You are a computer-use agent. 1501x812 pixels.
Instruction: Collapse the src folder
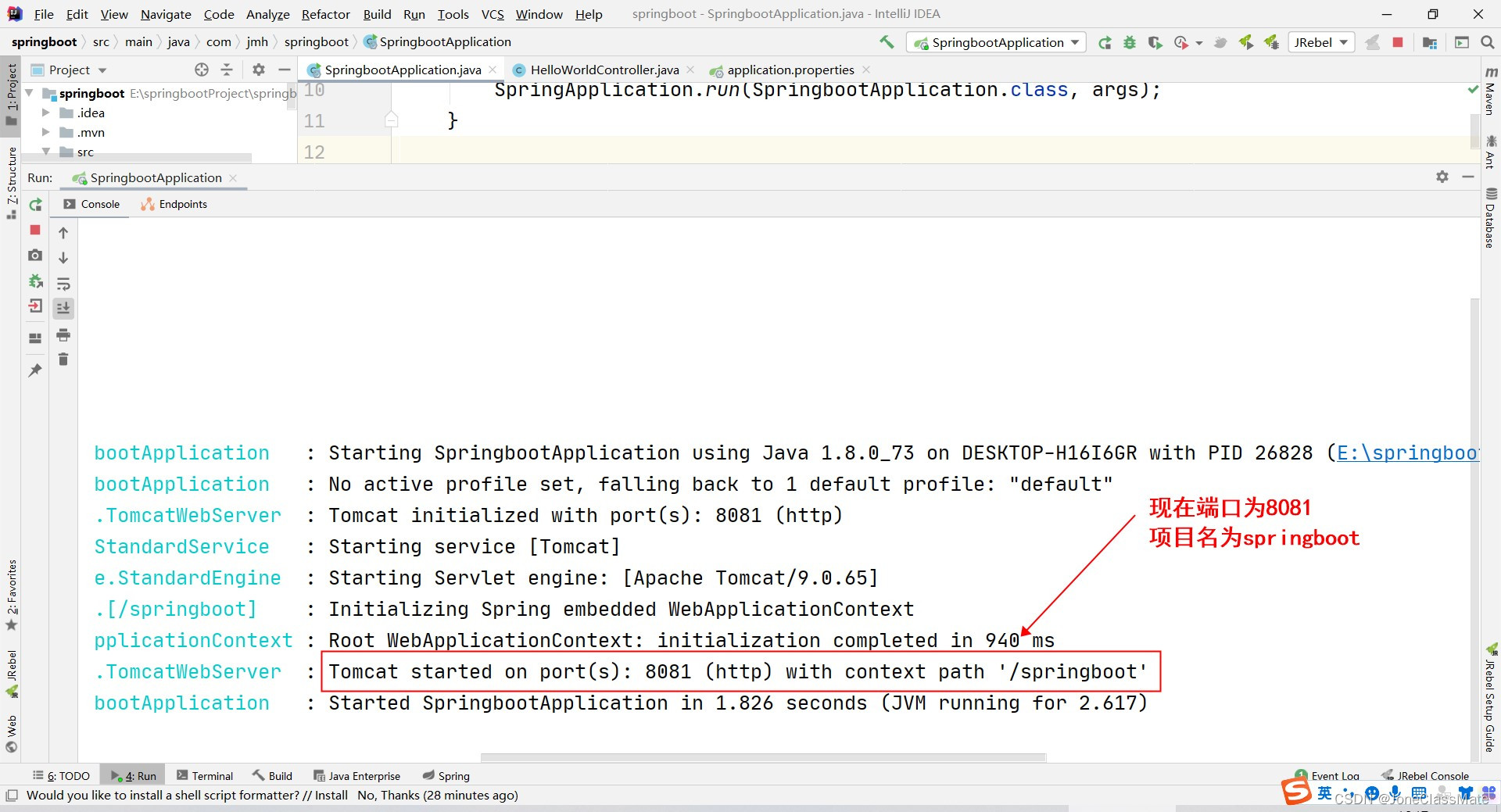pos(45,152)
